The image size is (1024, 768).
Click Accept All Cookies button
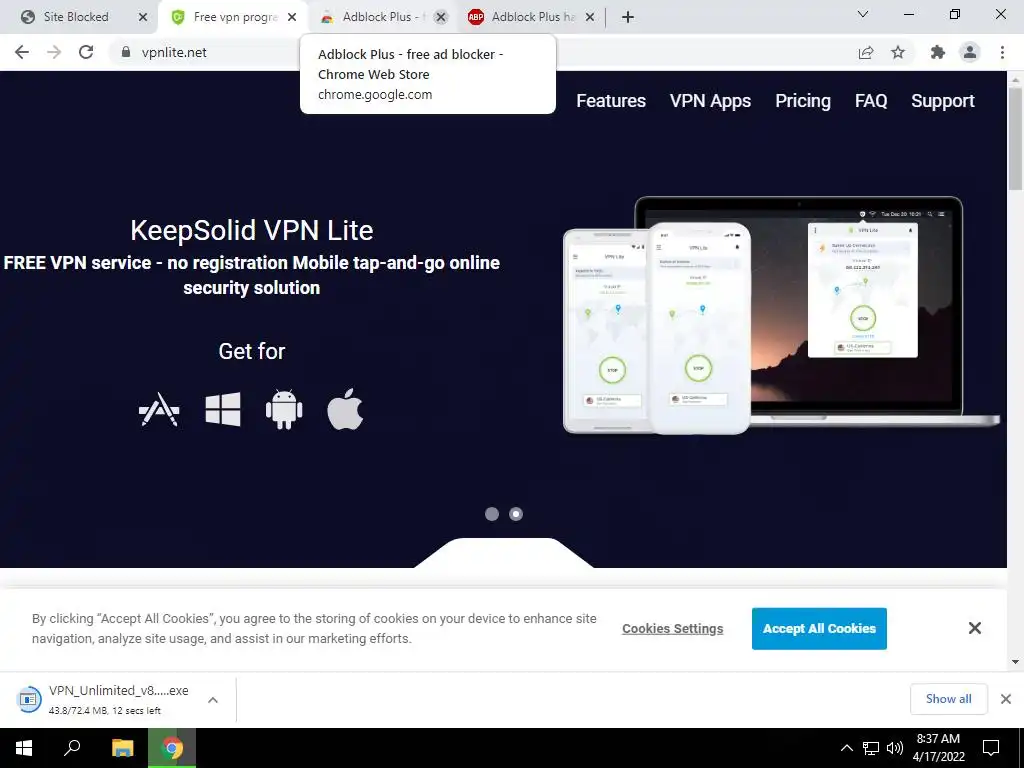point(819,628)
